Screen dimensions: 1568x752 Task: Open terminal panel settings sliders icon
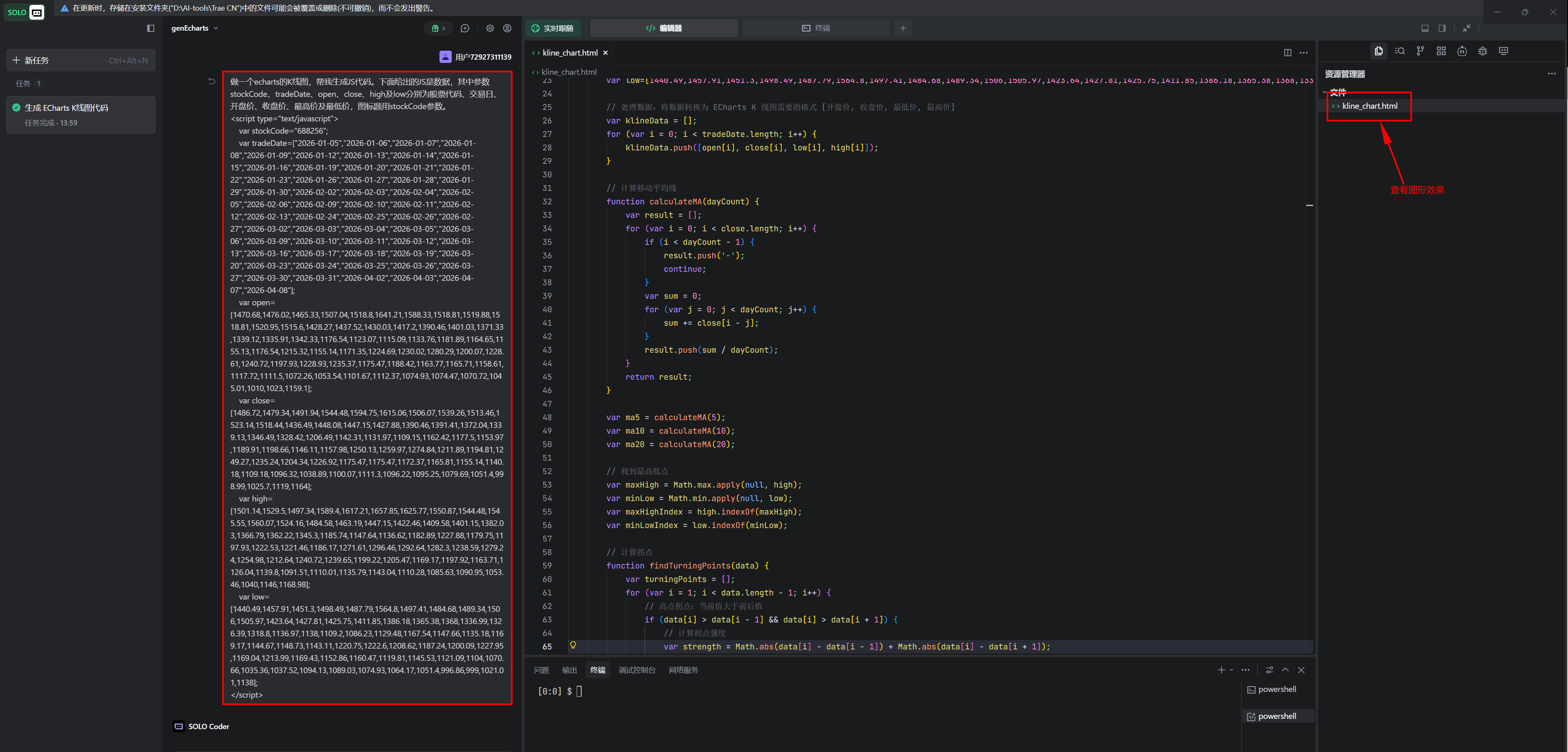point(1269,670)
